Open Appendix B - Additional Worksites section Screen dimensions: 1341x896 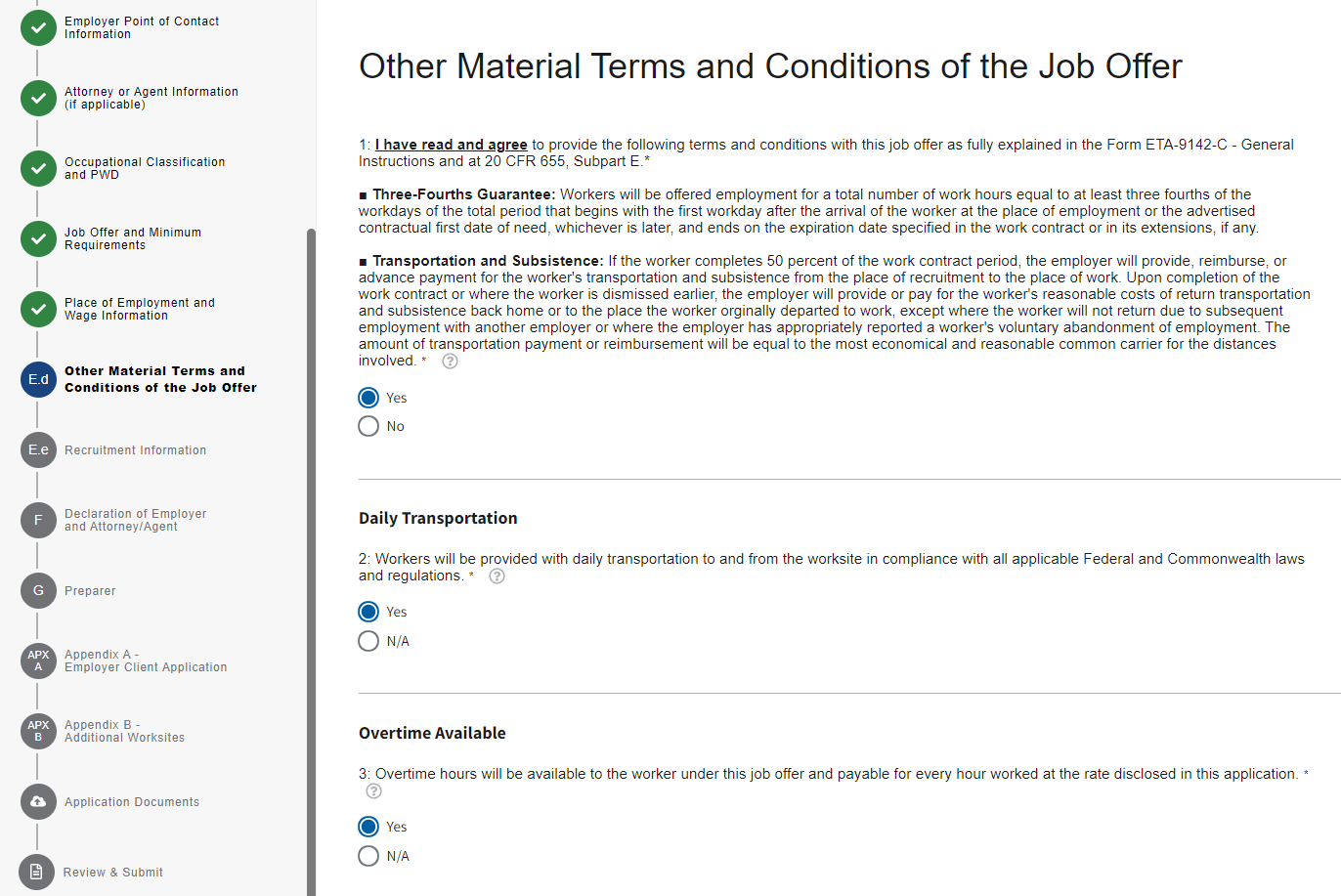(x=124, y=731)
